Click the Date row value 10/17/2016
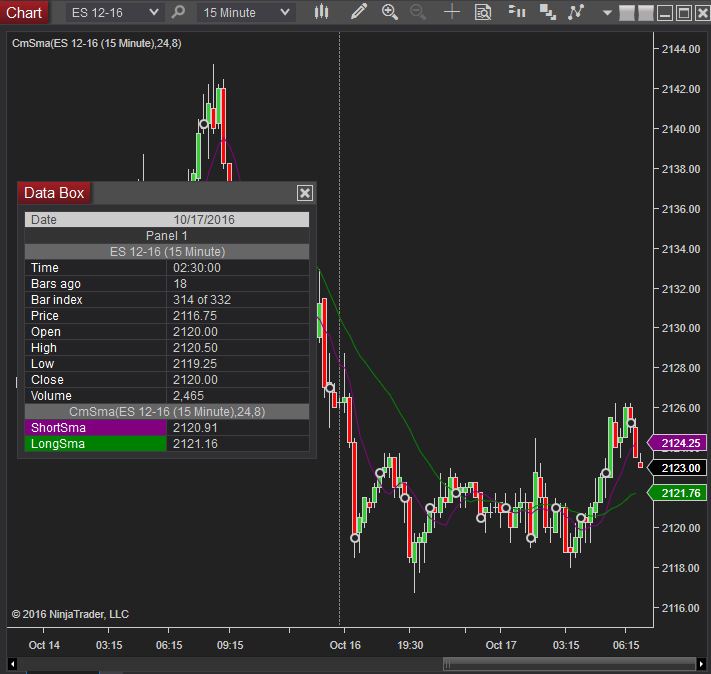The width and height of the screenshot is (711, 674). [x=204, y=220]
